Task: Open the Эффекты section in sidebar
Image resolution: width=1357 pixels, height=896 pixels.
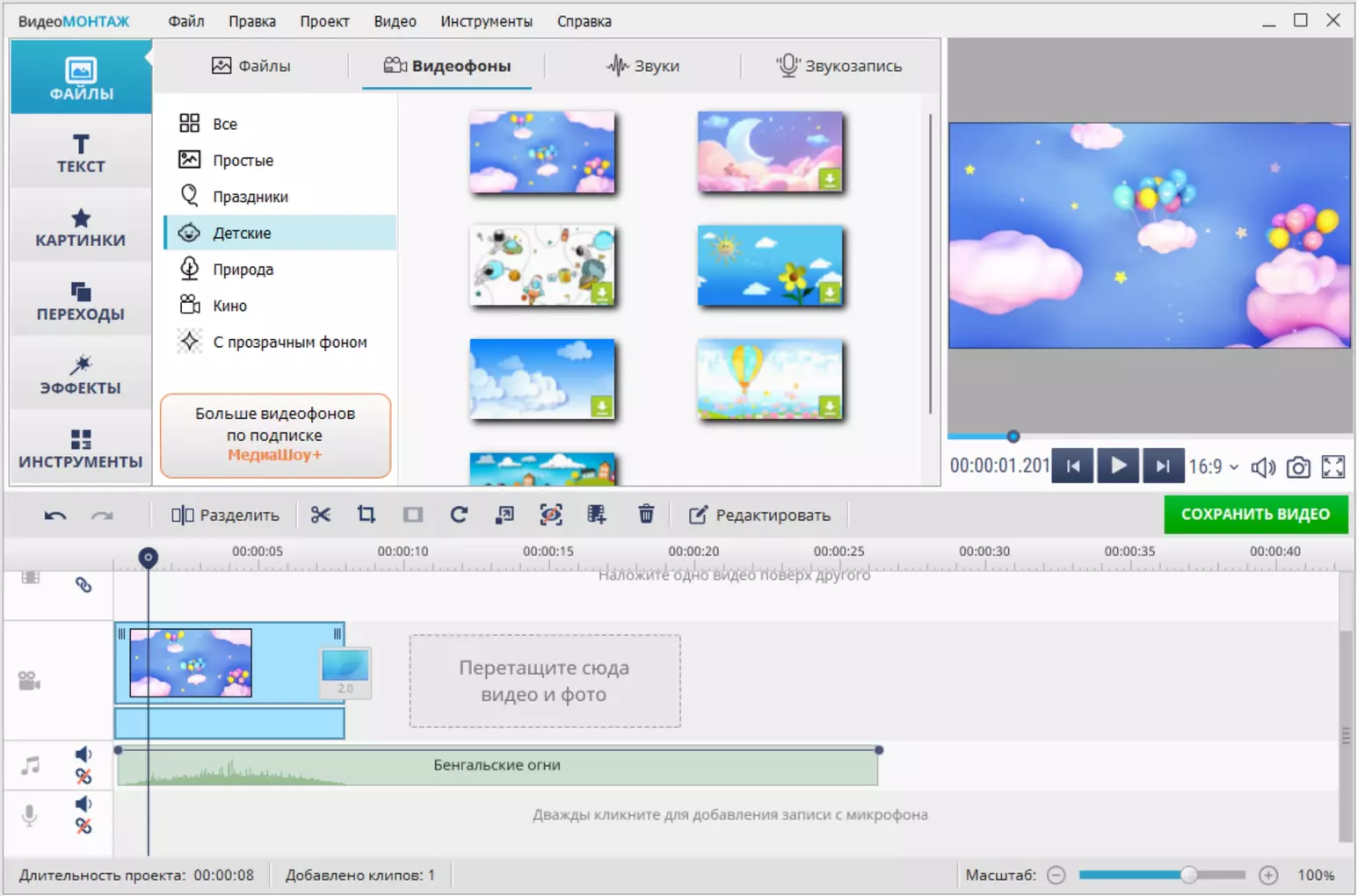Action: (x=81, y=374)
